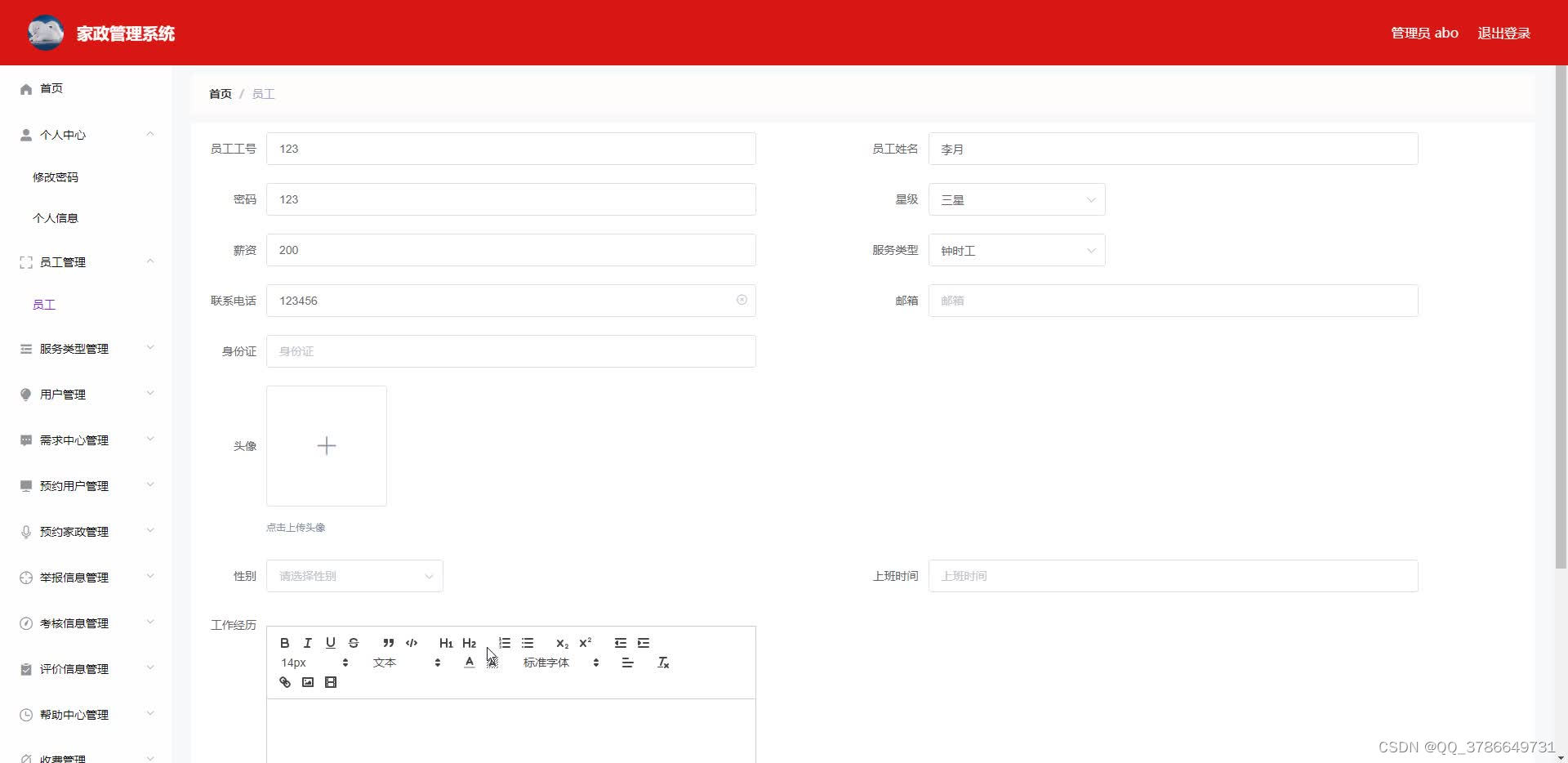Open the 服务类型 dropdown showing 钟时工
The width and height of the screenshot is (1568, 763).
(x=1017, y=250)
